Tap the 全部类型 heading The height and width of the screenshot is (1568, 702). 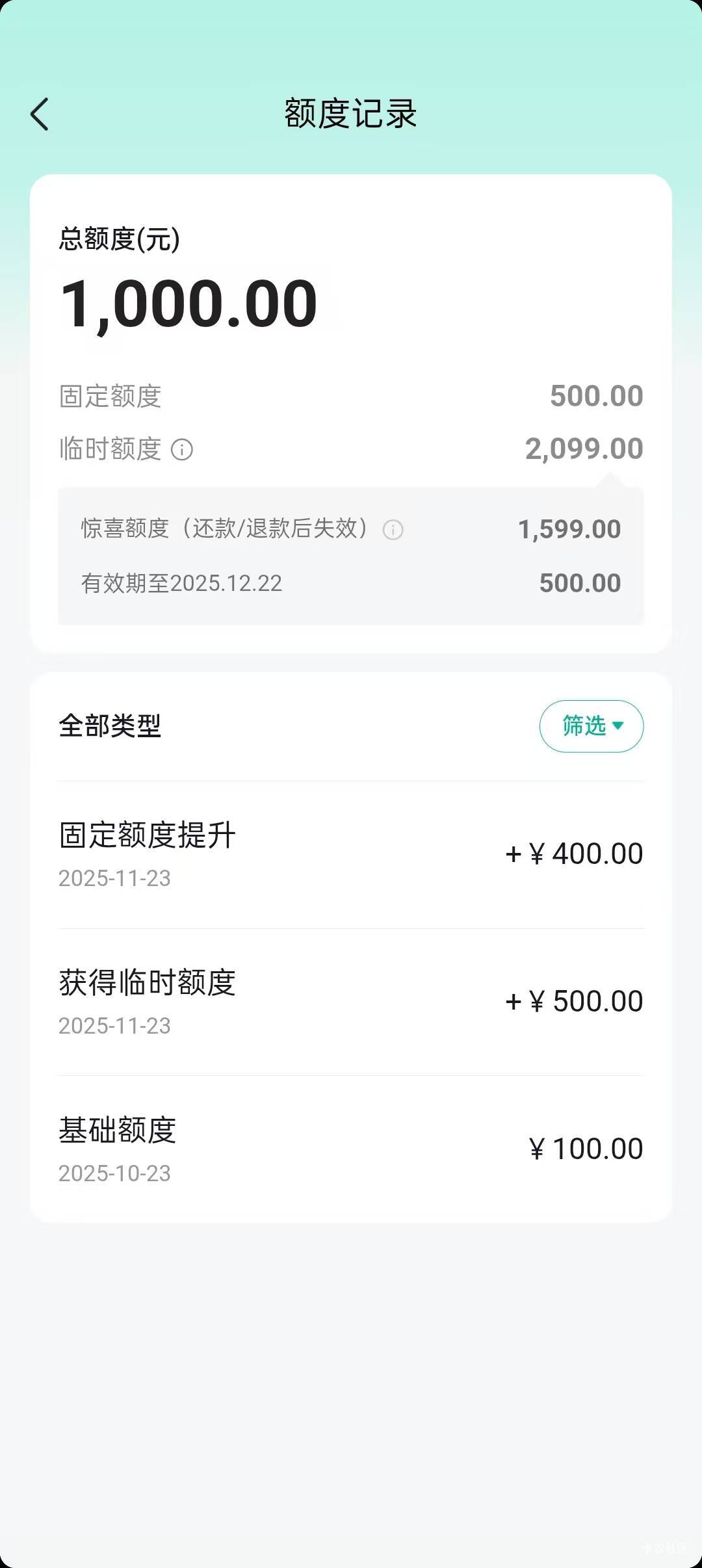[x=110, y=725]
